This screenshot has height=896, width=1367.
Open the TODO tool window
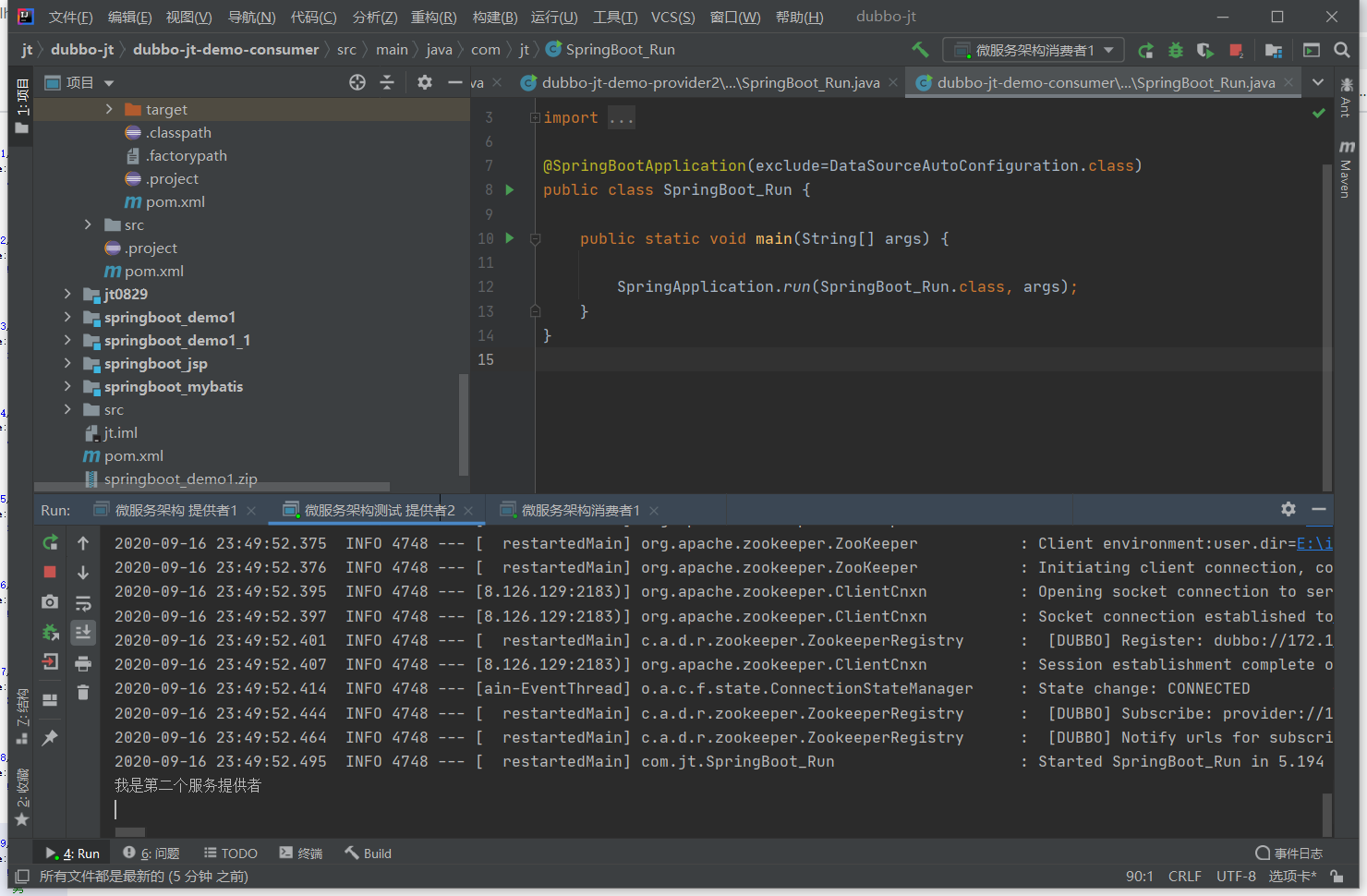231,854
